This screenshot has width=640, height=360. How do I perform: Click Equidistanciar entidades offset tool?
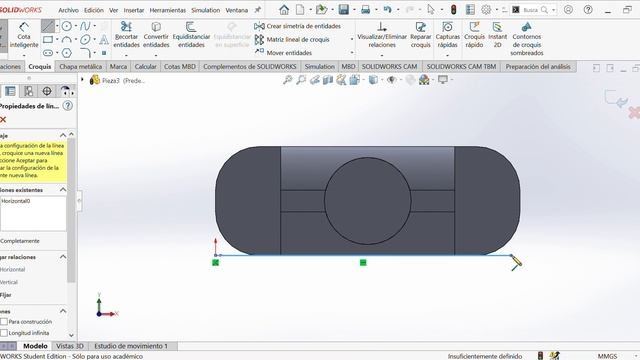click(x=191, y=35)
